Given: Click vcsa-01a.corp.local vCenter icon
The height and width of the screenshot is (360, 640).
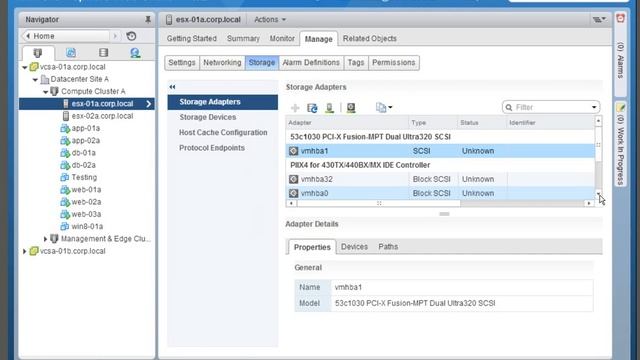Looking at the screenshot, I should pos(34,67).
